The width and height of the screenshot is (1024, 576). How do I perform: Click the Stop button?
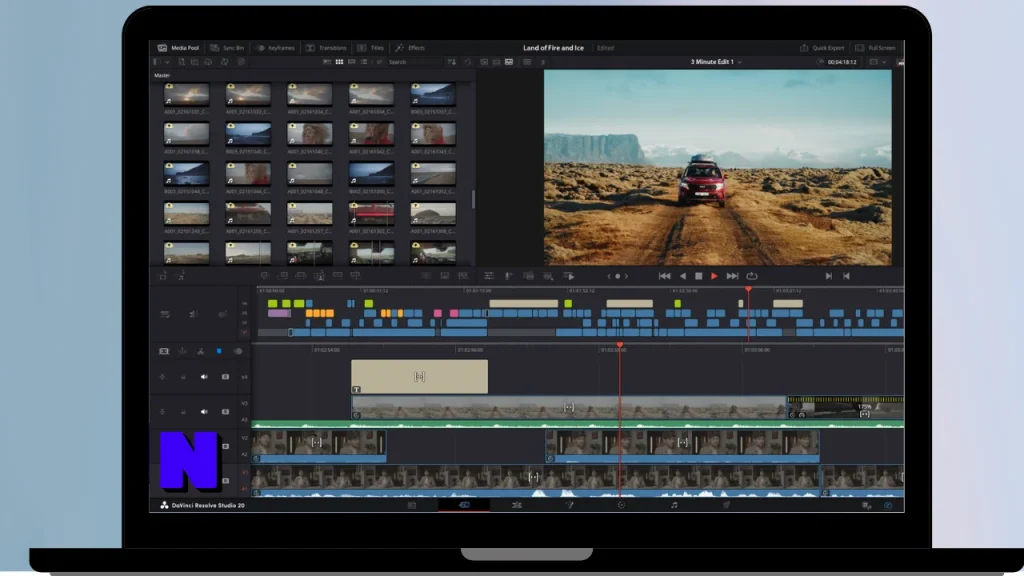coord(699,276)
